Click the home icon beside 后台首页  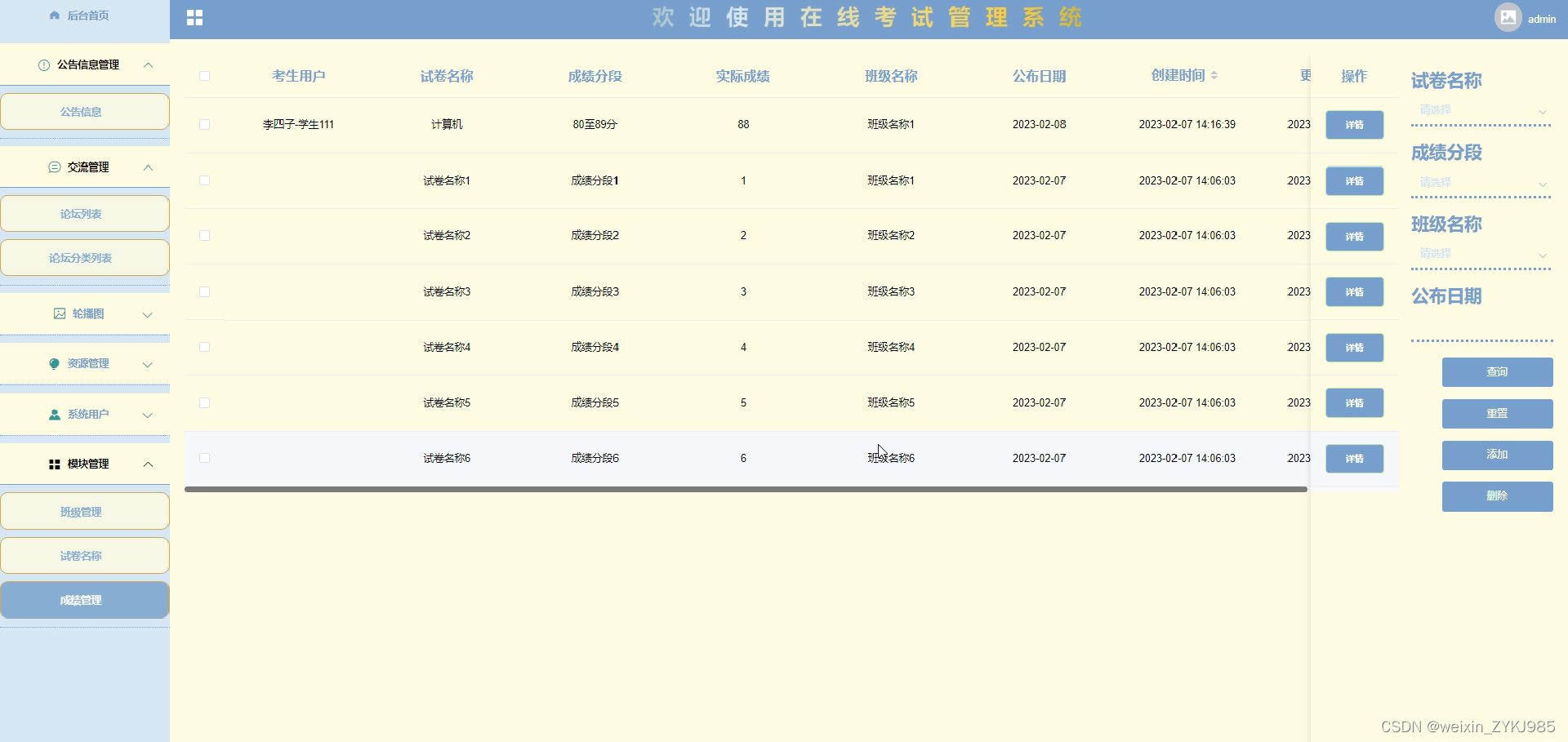[x=55, y=16]
